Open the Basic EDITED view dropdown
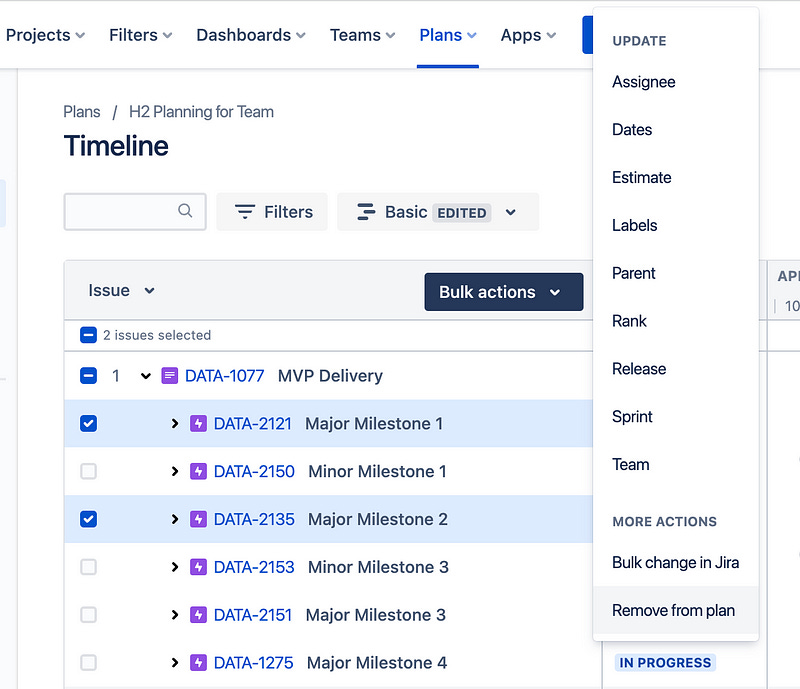800x689 pixels. tap(438, 212)
